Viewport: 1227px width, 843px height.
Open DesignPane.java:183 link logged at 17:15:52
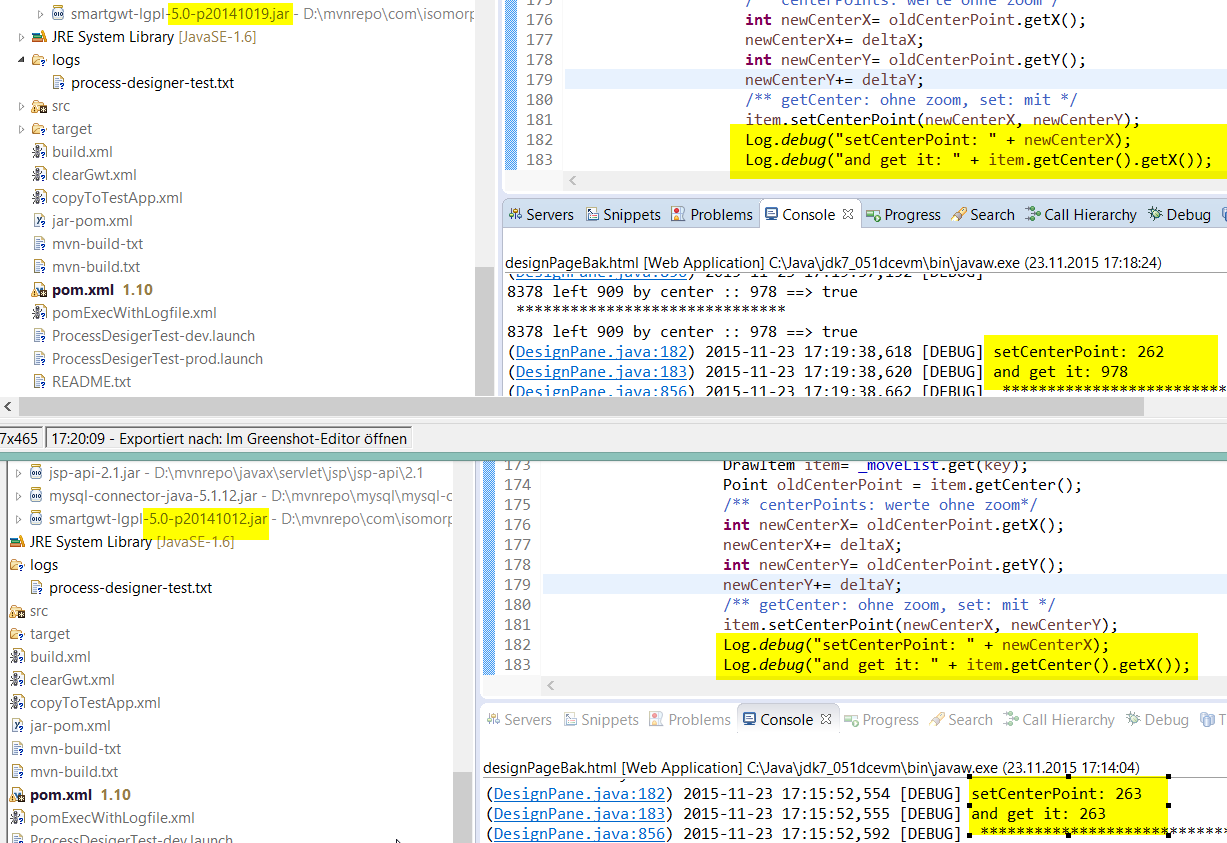pos(581,814)
